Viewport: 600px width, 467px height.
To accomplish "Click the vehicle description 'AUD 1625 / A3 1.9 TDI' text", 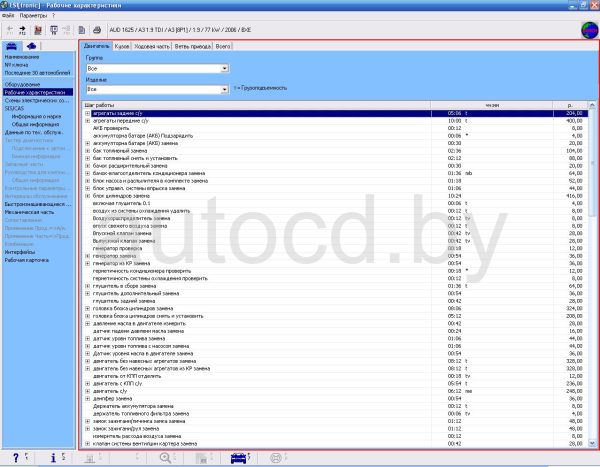I will (180, 30).
